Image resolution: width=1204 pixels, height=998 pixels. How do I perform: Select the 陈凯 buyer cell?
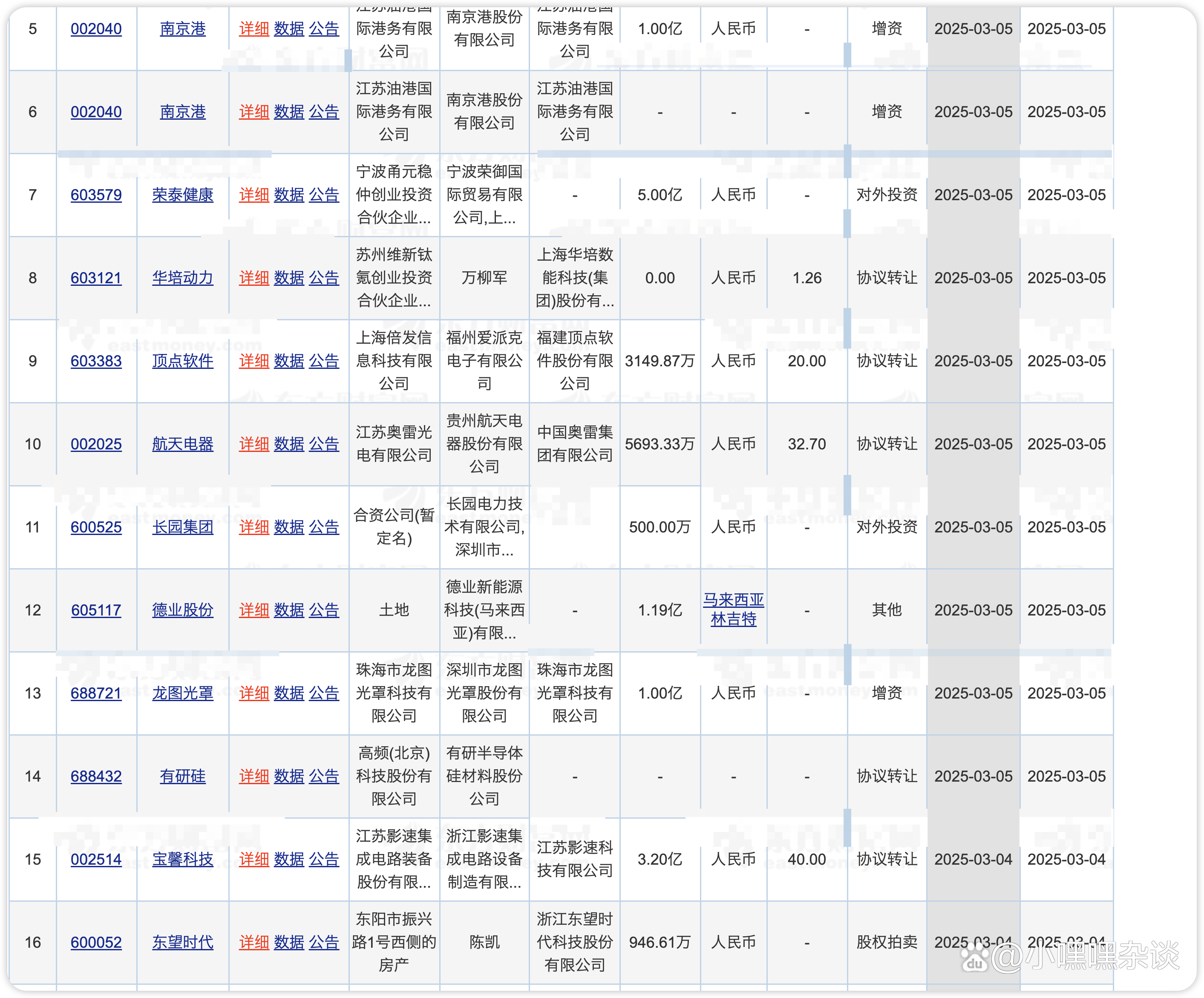click(x=484, y=942)
